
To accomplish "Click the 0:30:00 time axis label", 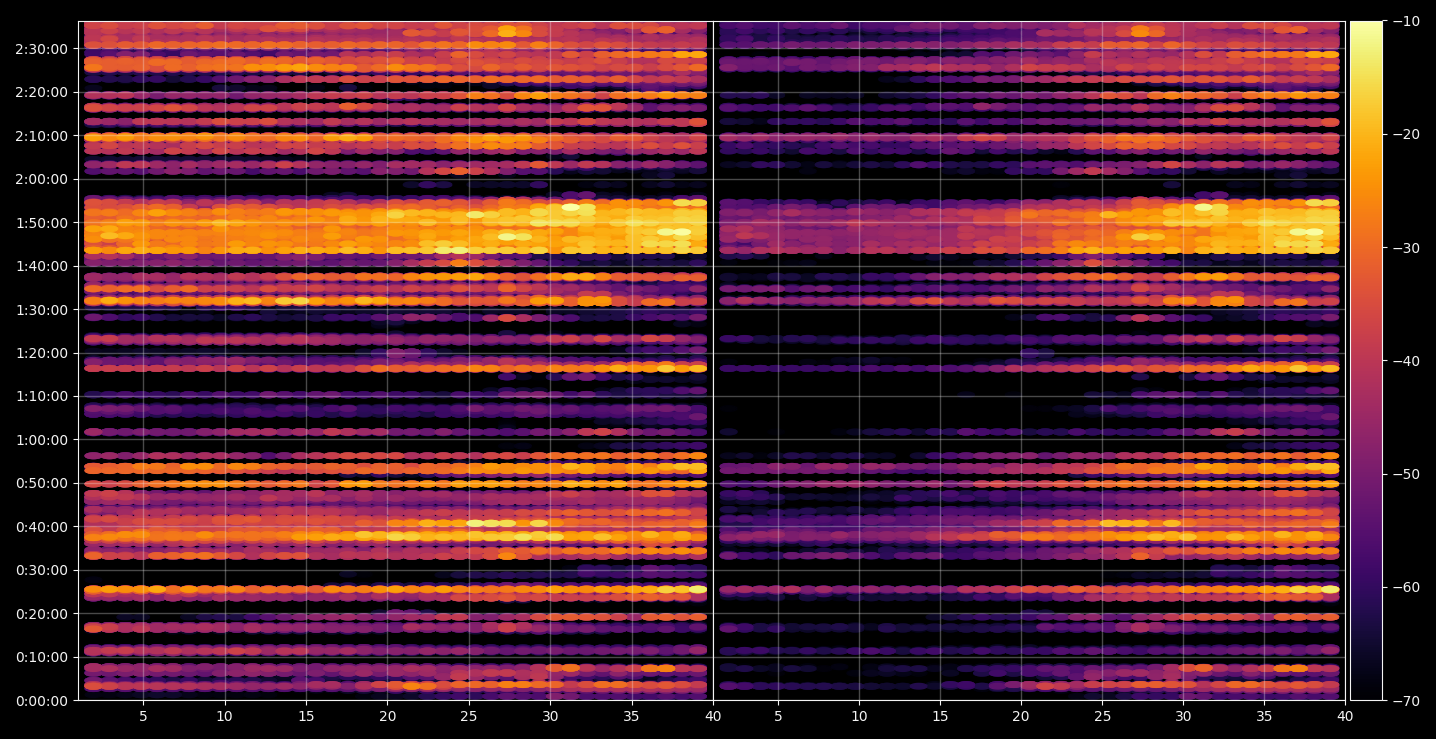I will coord(42,570).
